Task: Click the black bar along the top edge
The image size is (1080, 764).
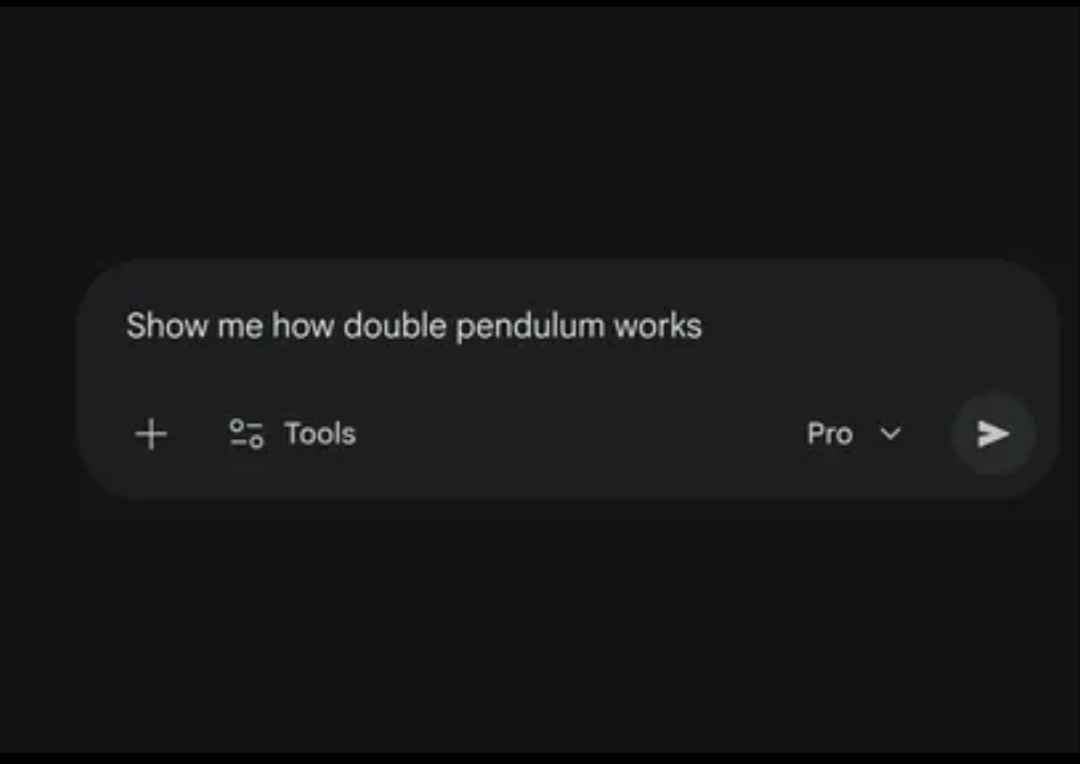Action: (540, 3)
